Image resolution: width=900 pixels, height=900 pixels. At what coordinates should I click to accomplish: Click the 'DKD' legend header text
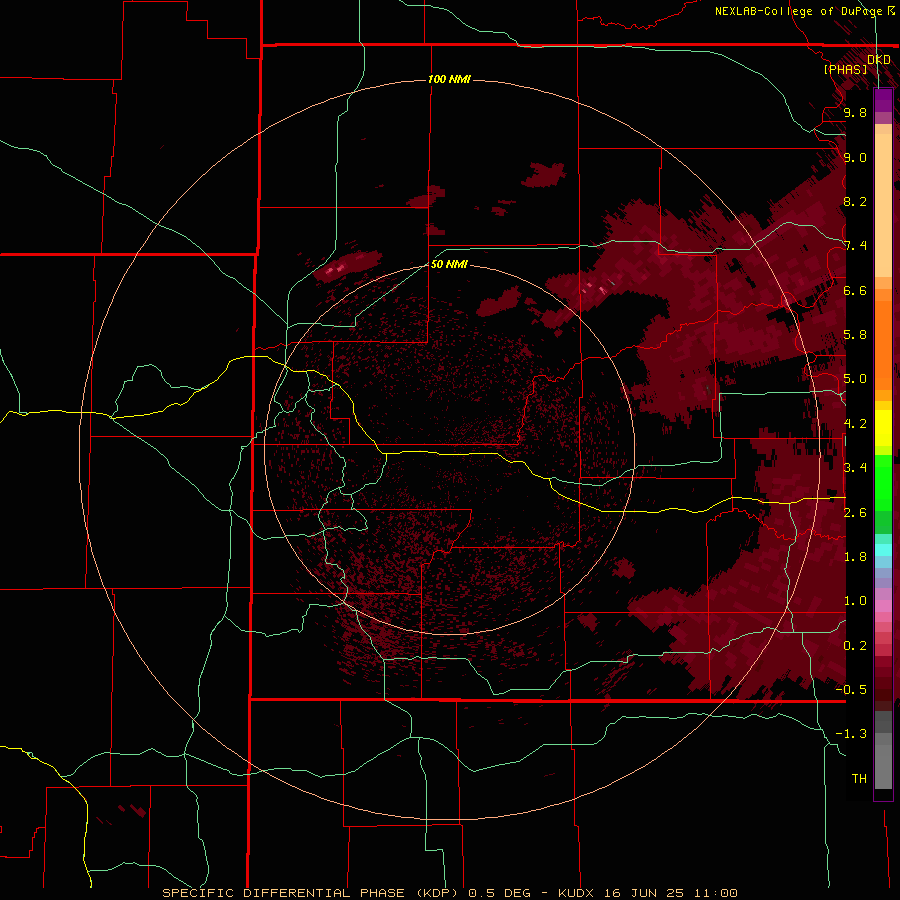pyautogui.click(x=878, y=59)
